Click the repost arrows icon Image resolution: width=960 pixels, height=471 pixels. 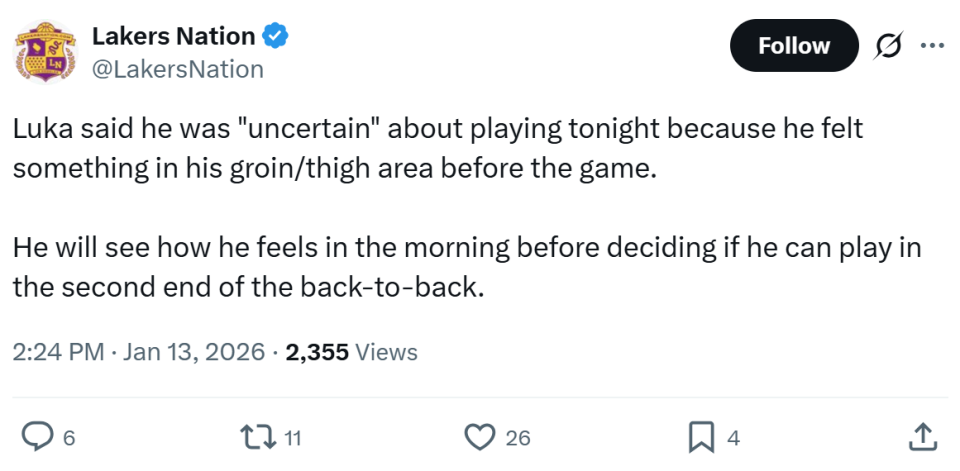258,436
